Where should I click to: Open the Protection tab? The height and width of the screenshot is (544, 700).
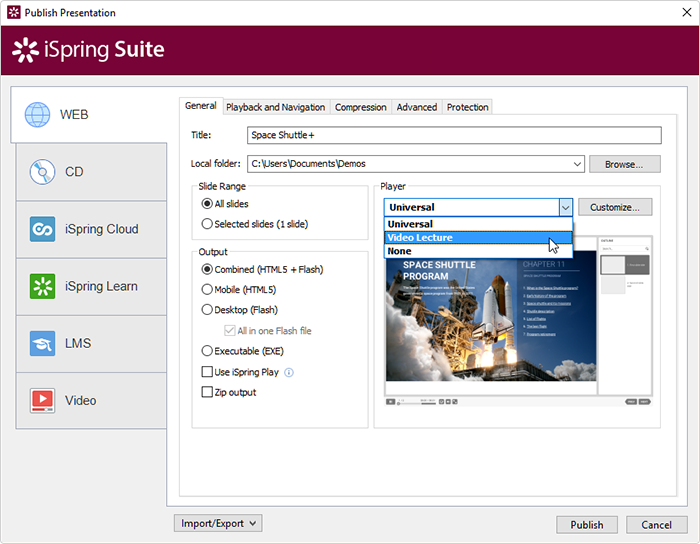(x=468, y=108)
